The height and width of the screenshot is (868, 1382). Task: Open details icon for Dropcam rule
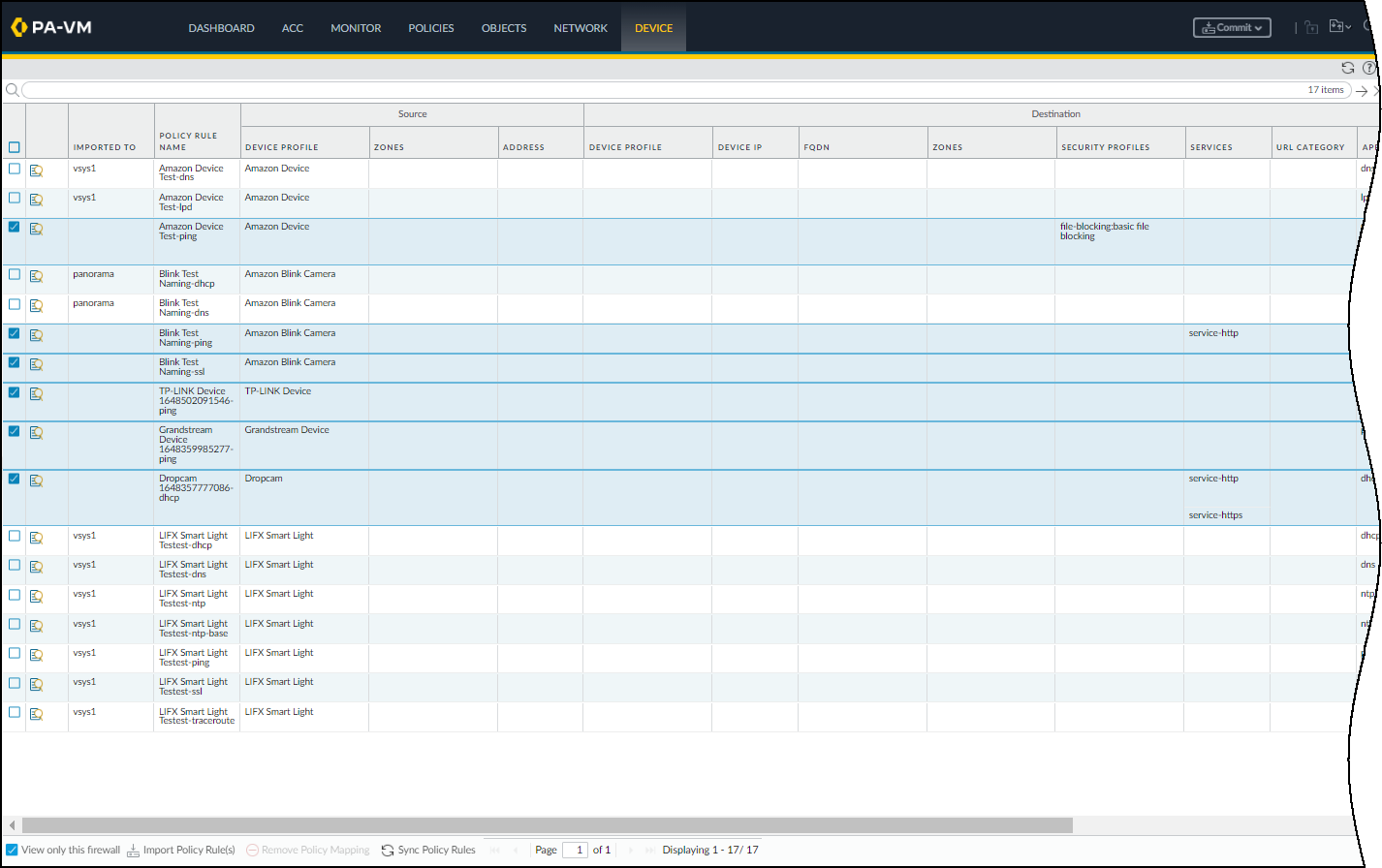(x=36, y=480)
